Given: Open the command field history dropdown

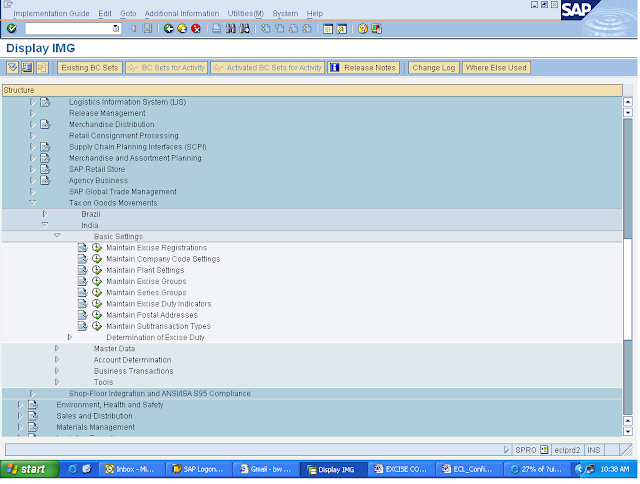Looking at the screenshot, I should click(116, 29).
